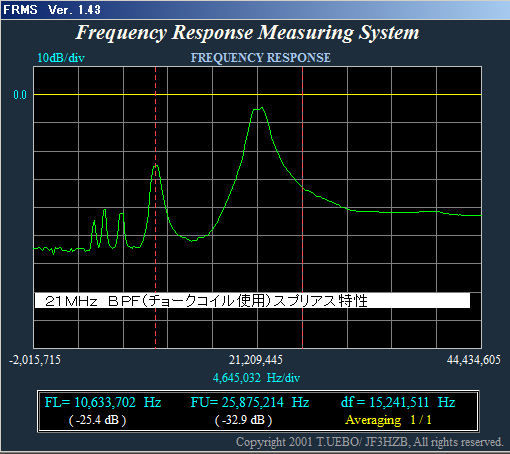Click the start frequency -2,015,715 label
This screenshot has height=454, width=510.
coord(35,360)
